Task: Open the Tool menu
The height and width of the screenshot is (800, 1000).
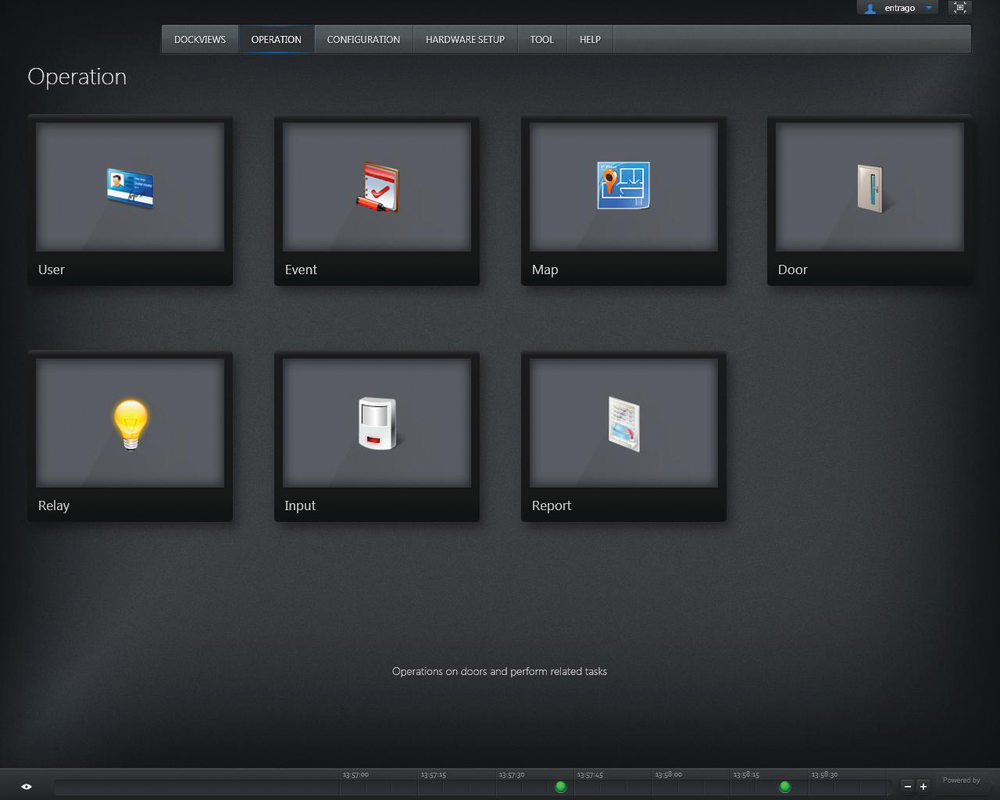Action: coord(542,40)
